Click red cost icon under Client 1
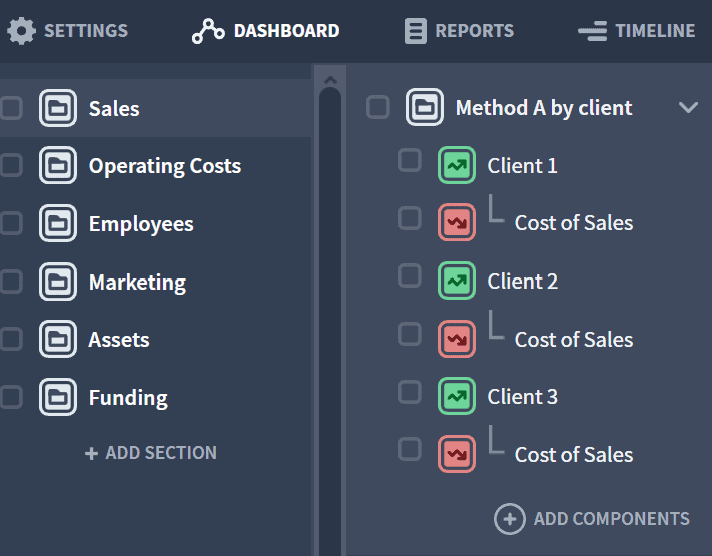 coord(457,222)
